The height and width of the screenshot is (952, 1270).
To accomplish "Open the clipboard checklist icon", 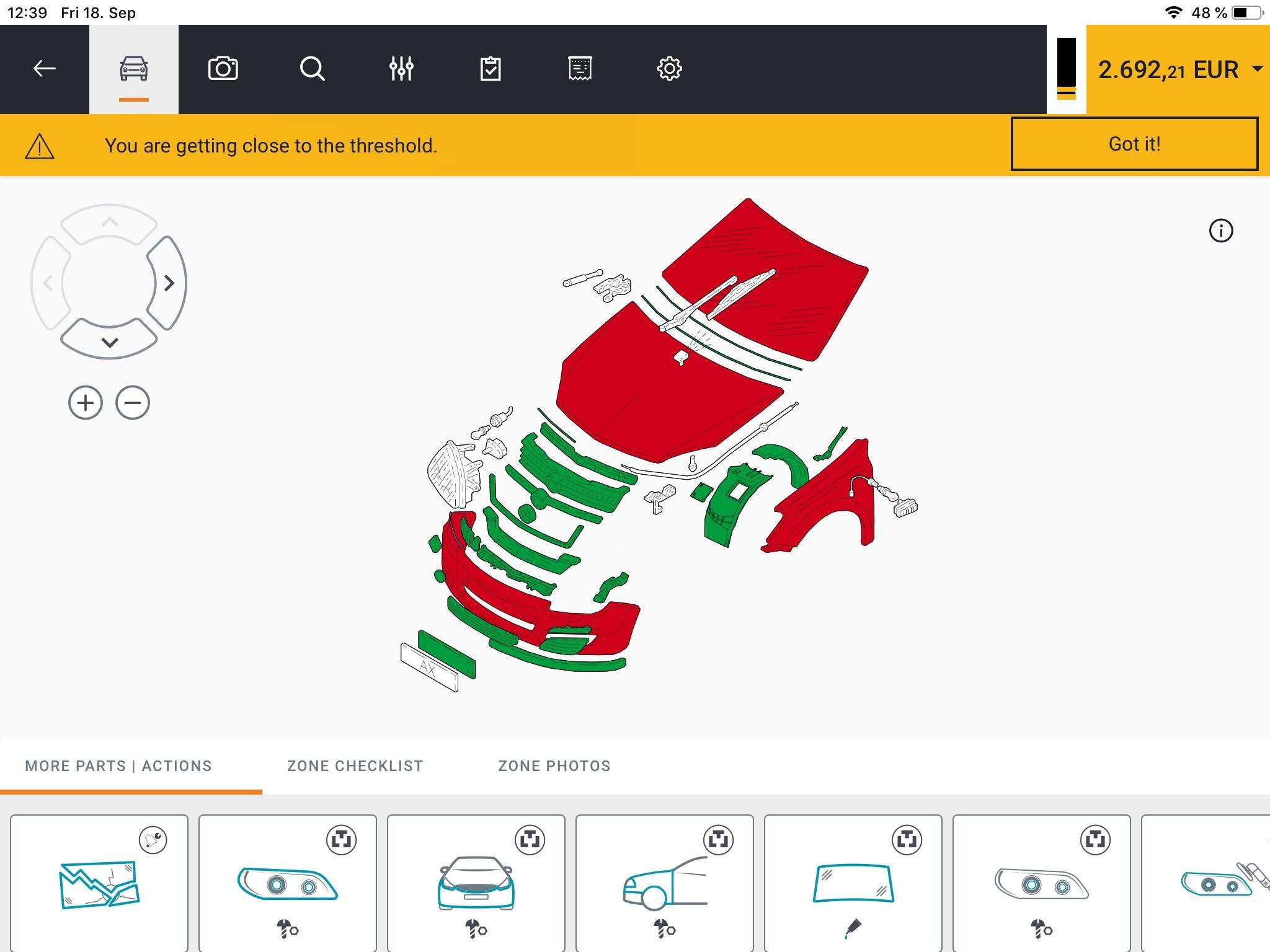I will tap(491, 69).
